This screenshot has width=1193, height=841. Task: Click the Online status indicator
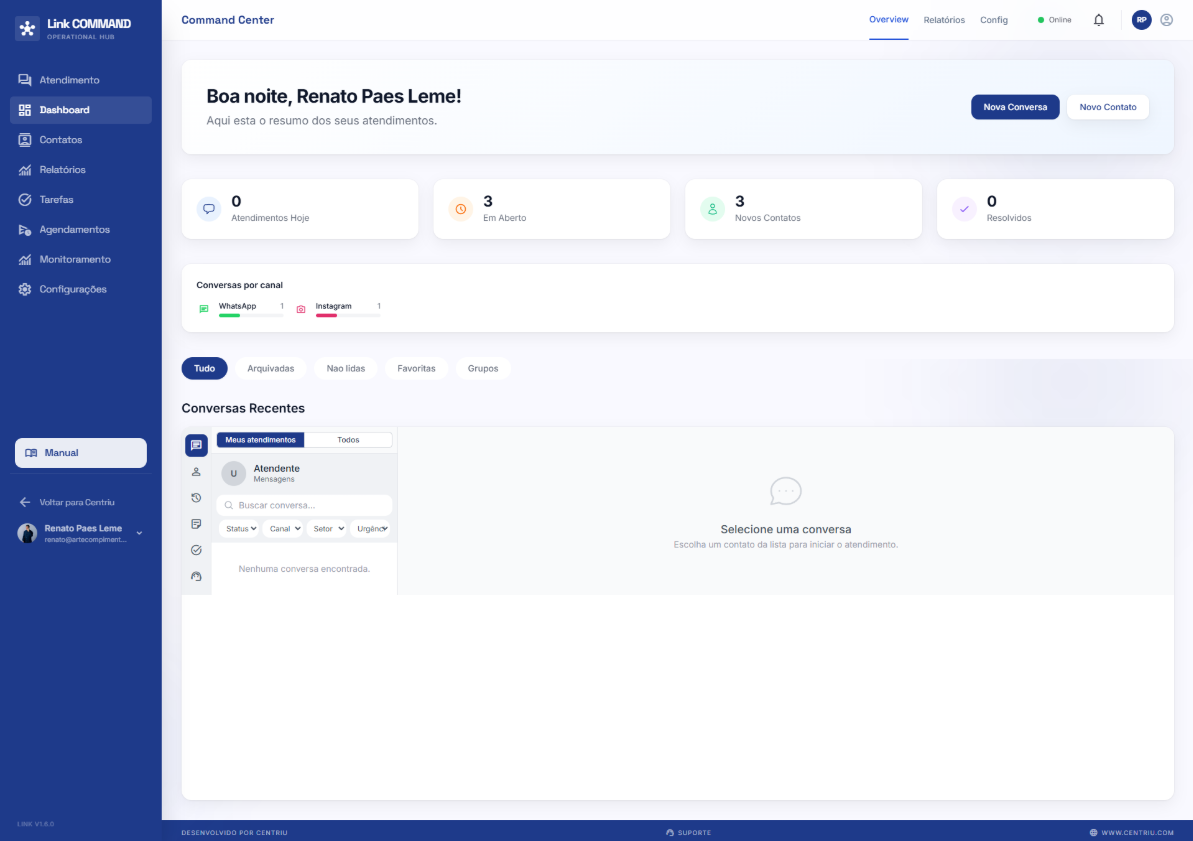pyautogui.click(x=1055, y=20)
